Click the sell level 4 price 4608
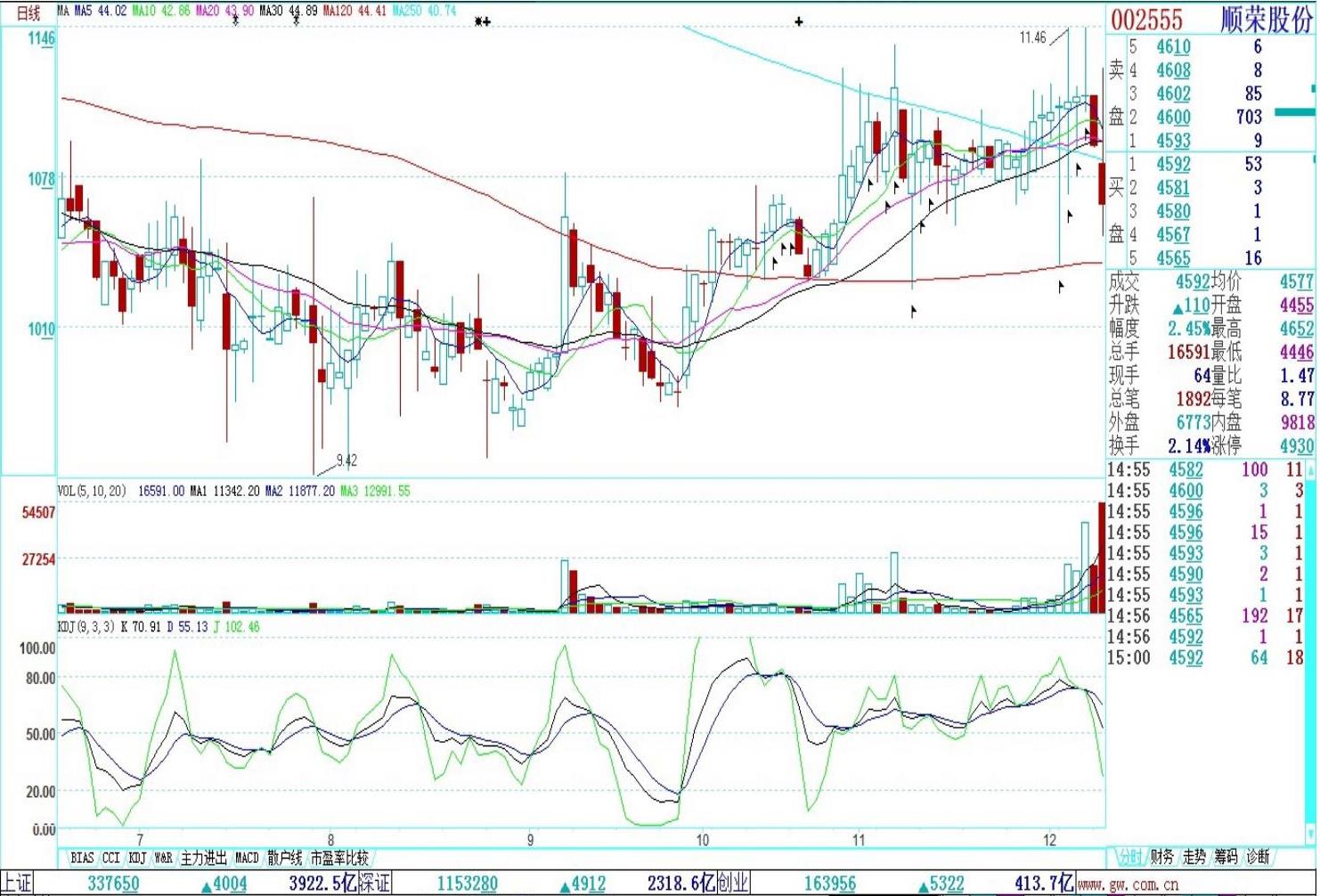The height and width of the screenshot is (896, 1320). coord(1173,70)
